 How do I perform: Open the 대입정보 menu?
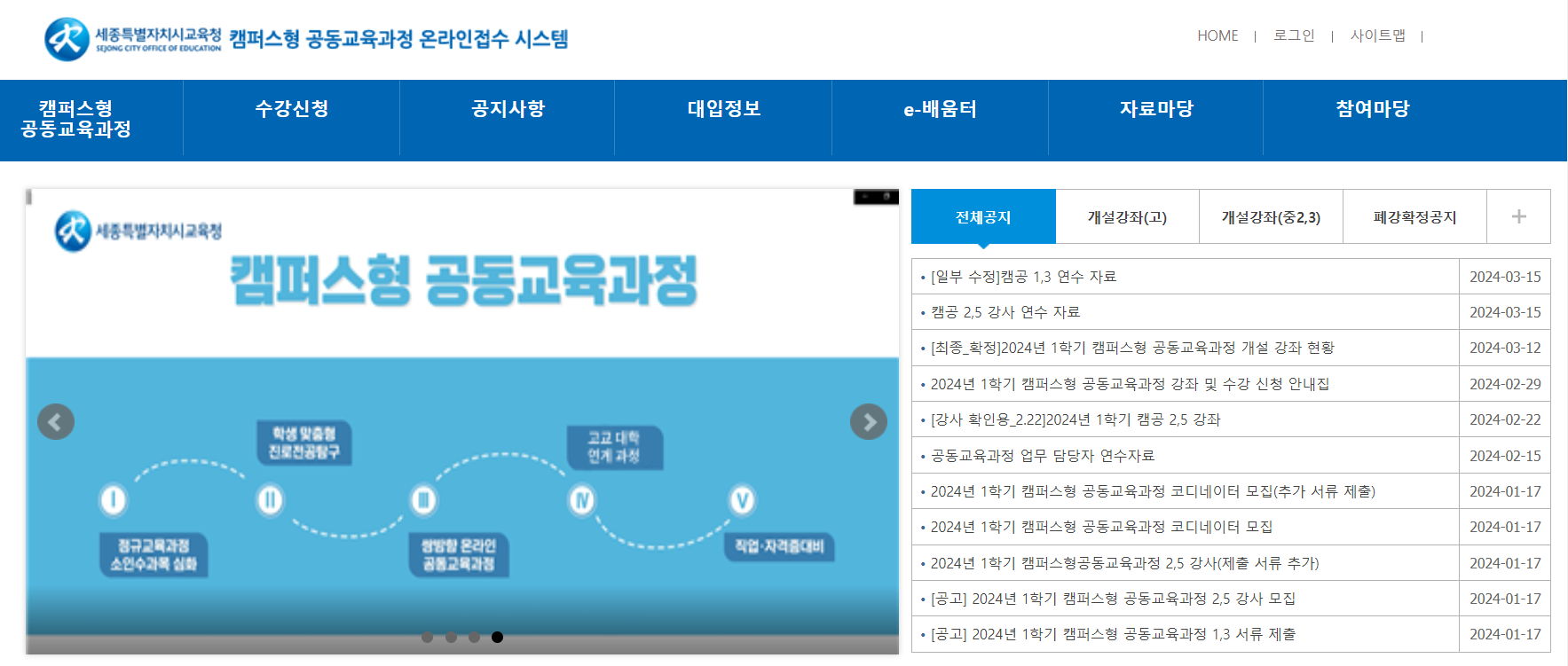[x=724, y=109]
